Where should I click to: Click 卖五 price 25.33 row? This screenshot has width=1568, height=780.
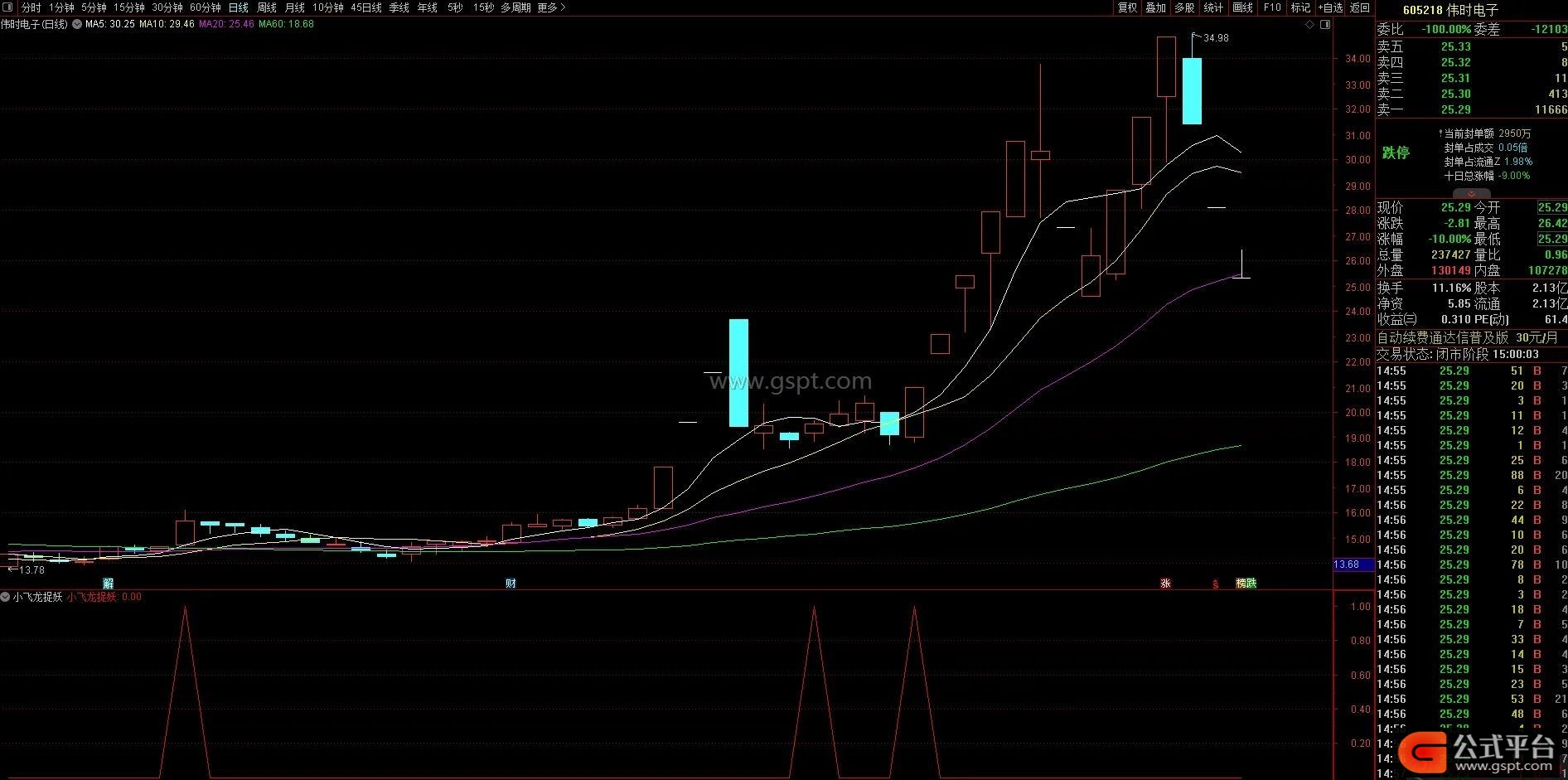click(x=1472, y=46)
